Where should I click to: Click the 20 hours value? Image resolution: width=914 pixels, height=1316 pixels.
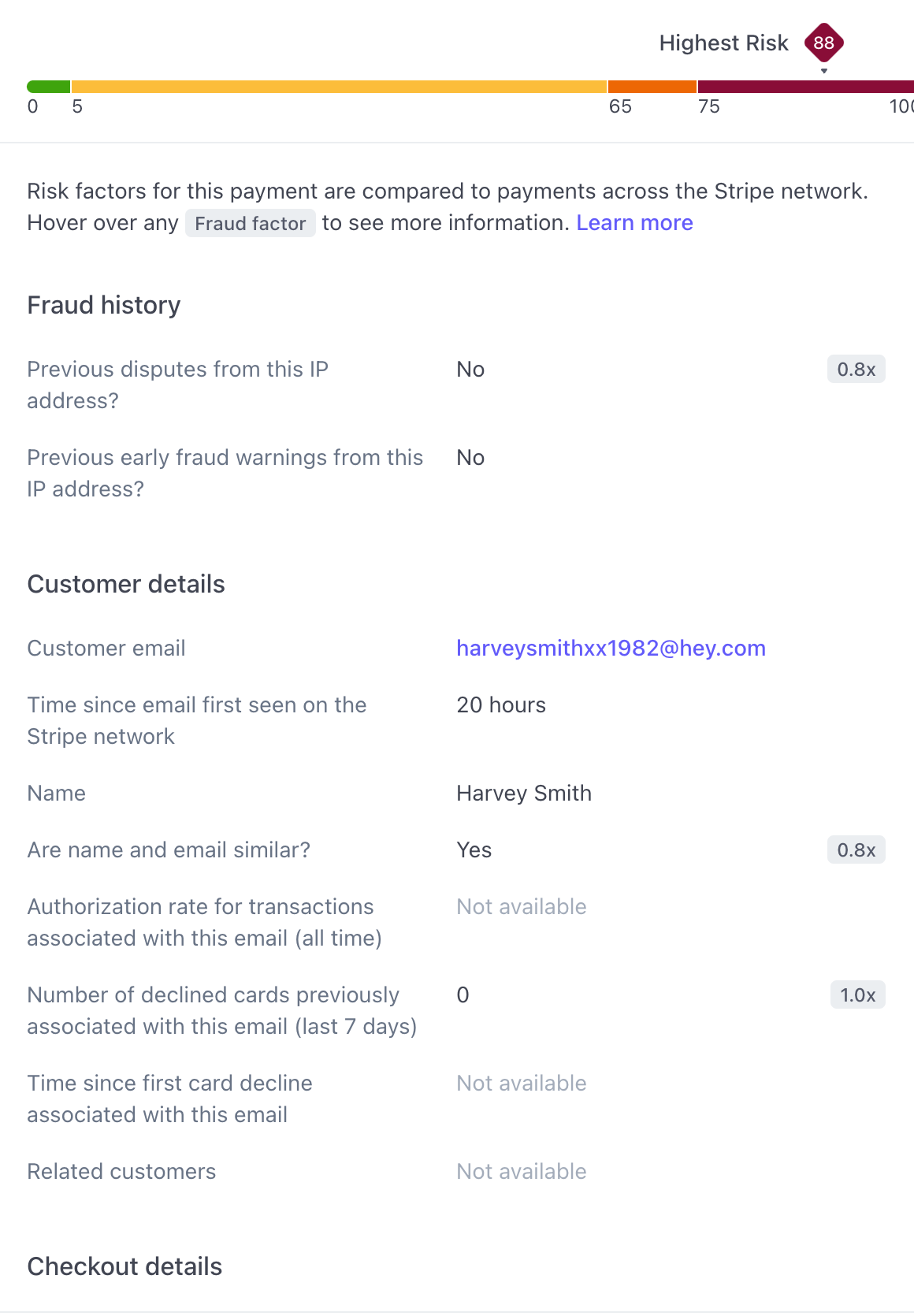pyautogui.click(x=500, y=704)
